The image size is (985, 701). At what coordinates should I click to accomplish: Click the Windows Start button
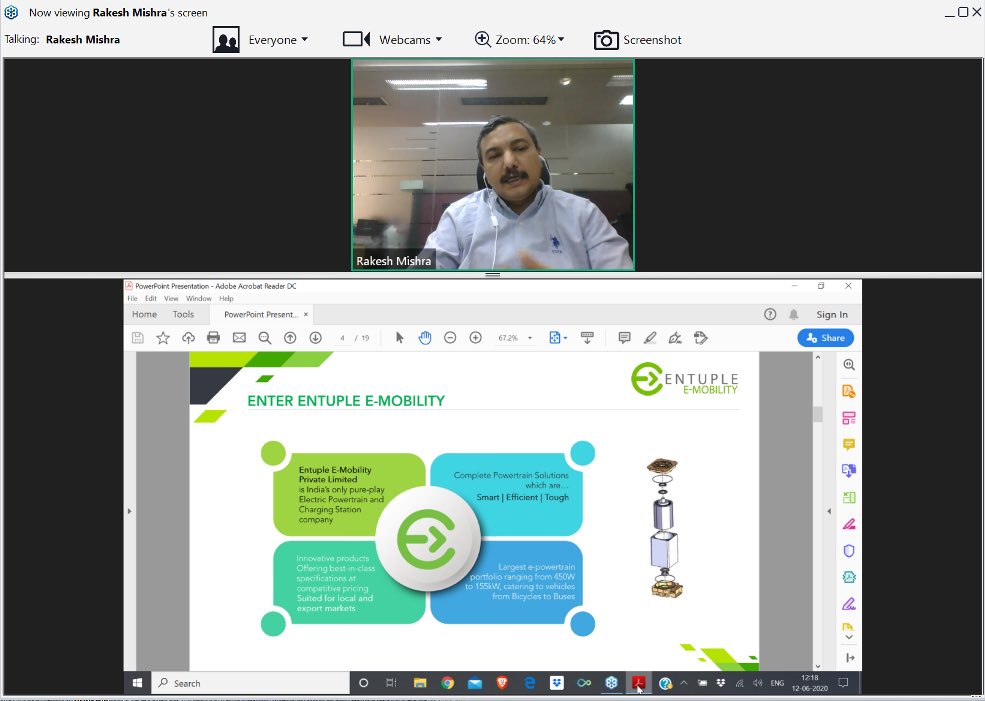[x=137, y=683]
